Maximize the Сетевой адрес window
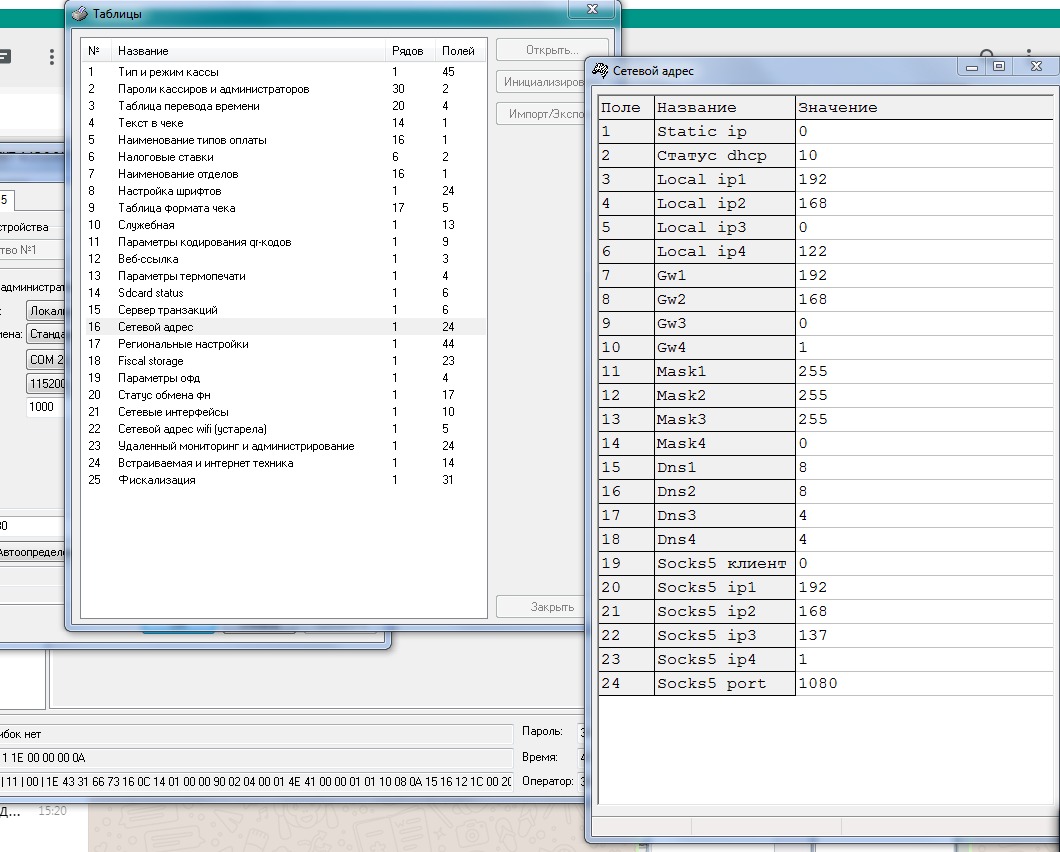The height and width of the screenshot is (852, 1060). [999, 66]
